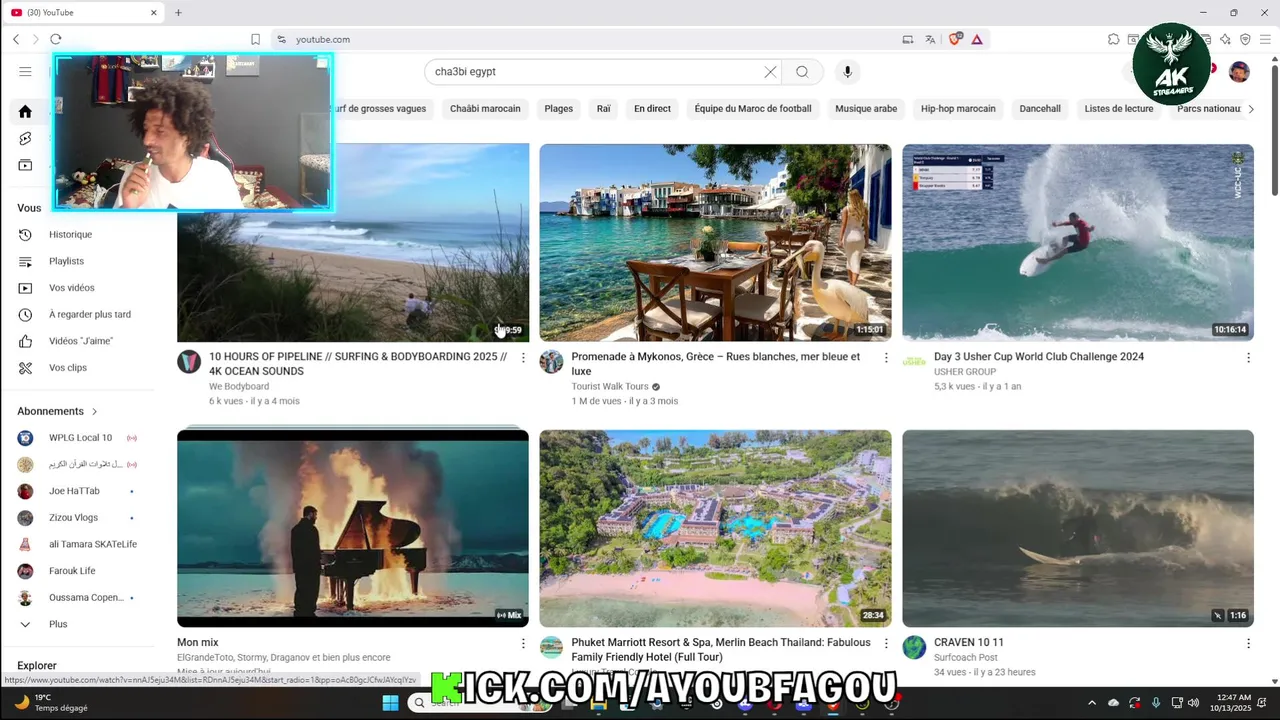The height and width of the screenshot is (720, 1280).
Task: Show hidden system tray icons
Action: (x=1091, y=702)
